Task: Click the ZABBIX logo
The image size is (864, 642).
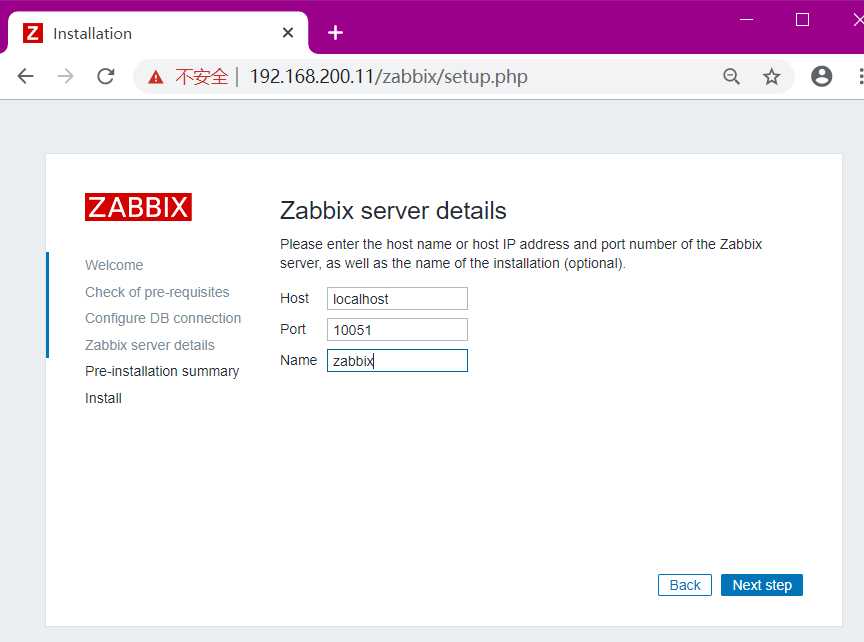Action: [138, 207]
